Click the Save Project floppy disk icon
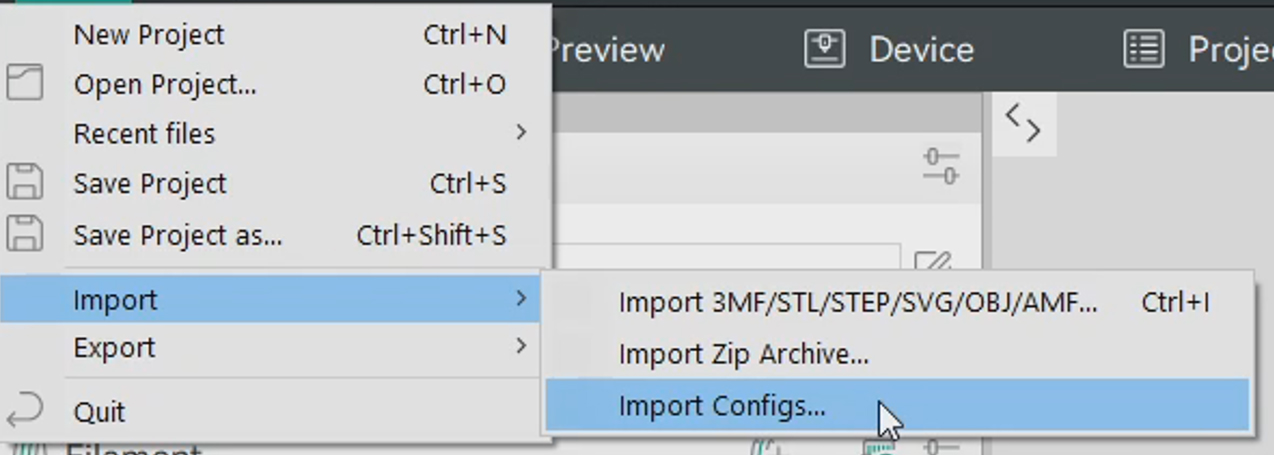 click(25, 183)
